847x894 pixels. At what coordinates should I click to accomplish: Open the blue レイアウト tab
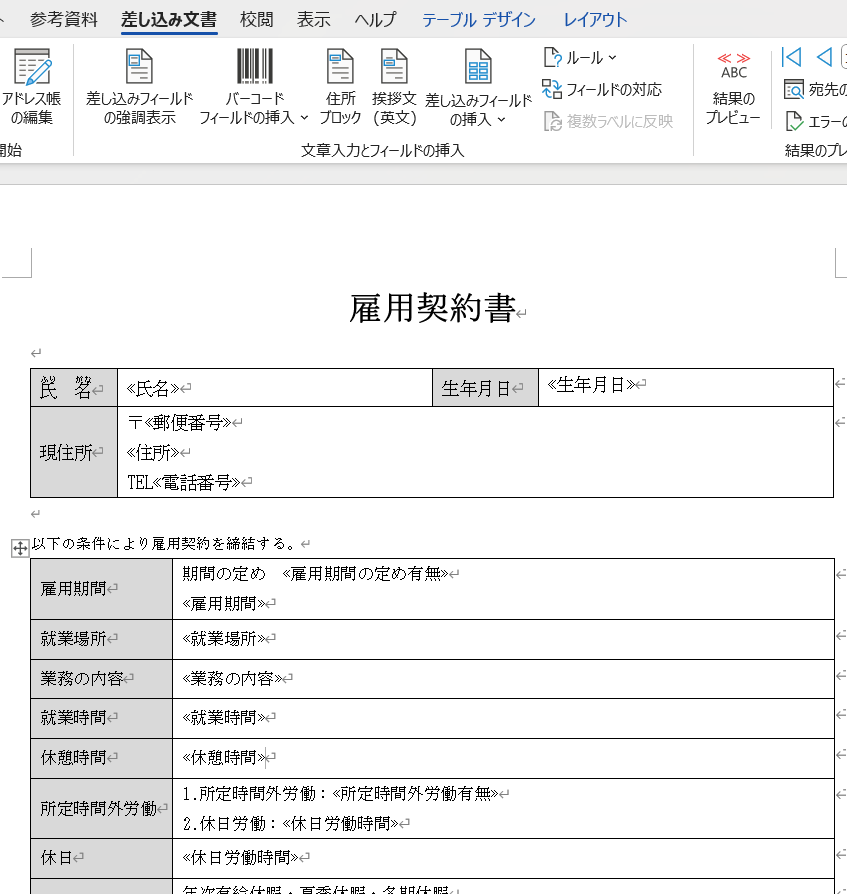coord(595,19)
